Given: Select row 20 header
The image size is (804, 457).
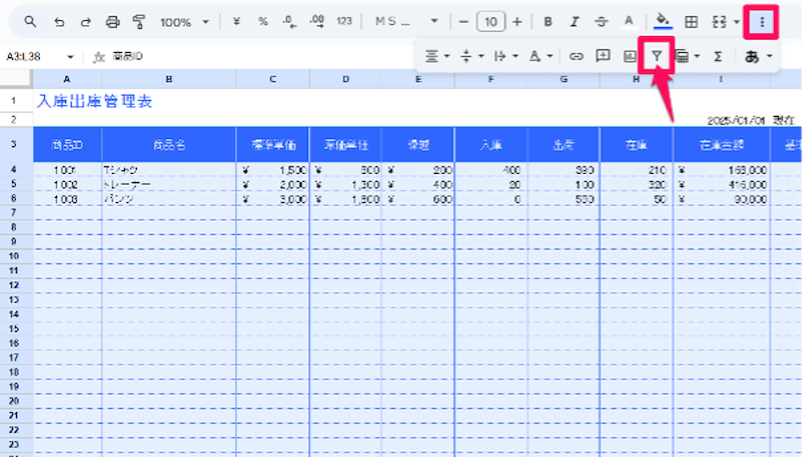Looking at the screenshot, I should pyautogui.click(x=14, y=401).
